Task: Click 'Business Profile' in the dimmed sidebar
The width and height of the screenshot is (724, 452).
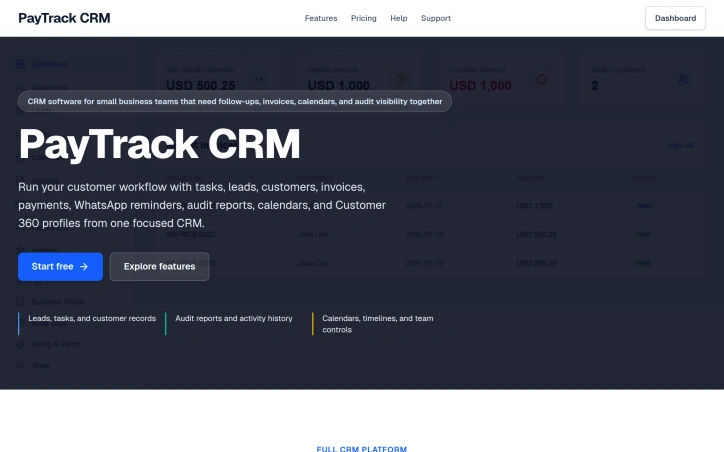Action: pyautogui.click(x=58, y=302)
